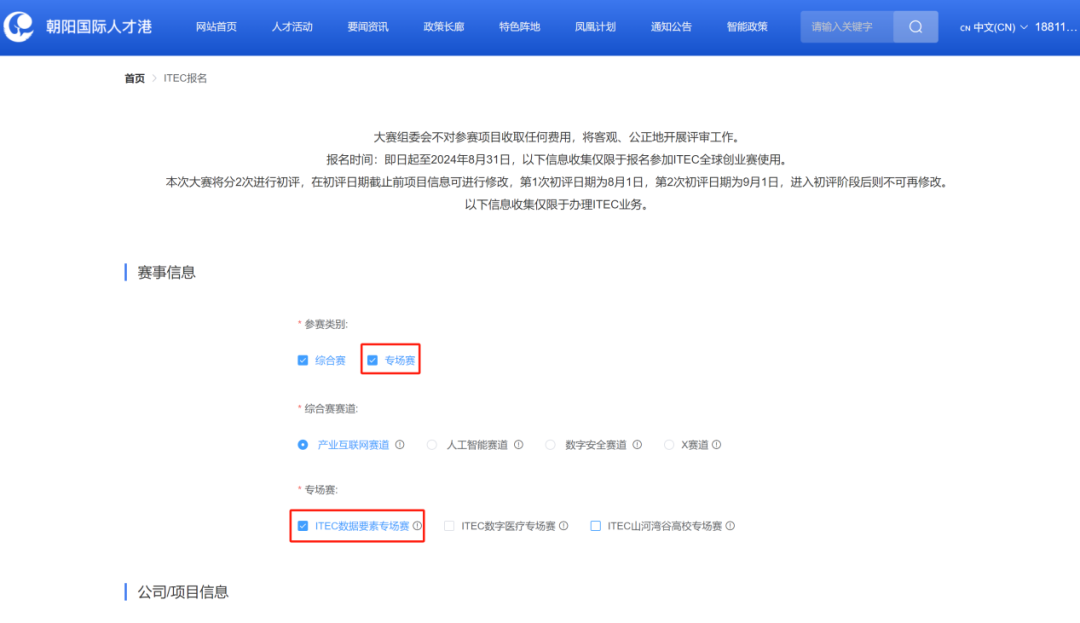
Task: Uncheck the 专场赛 checkbox
Action: 373,360
